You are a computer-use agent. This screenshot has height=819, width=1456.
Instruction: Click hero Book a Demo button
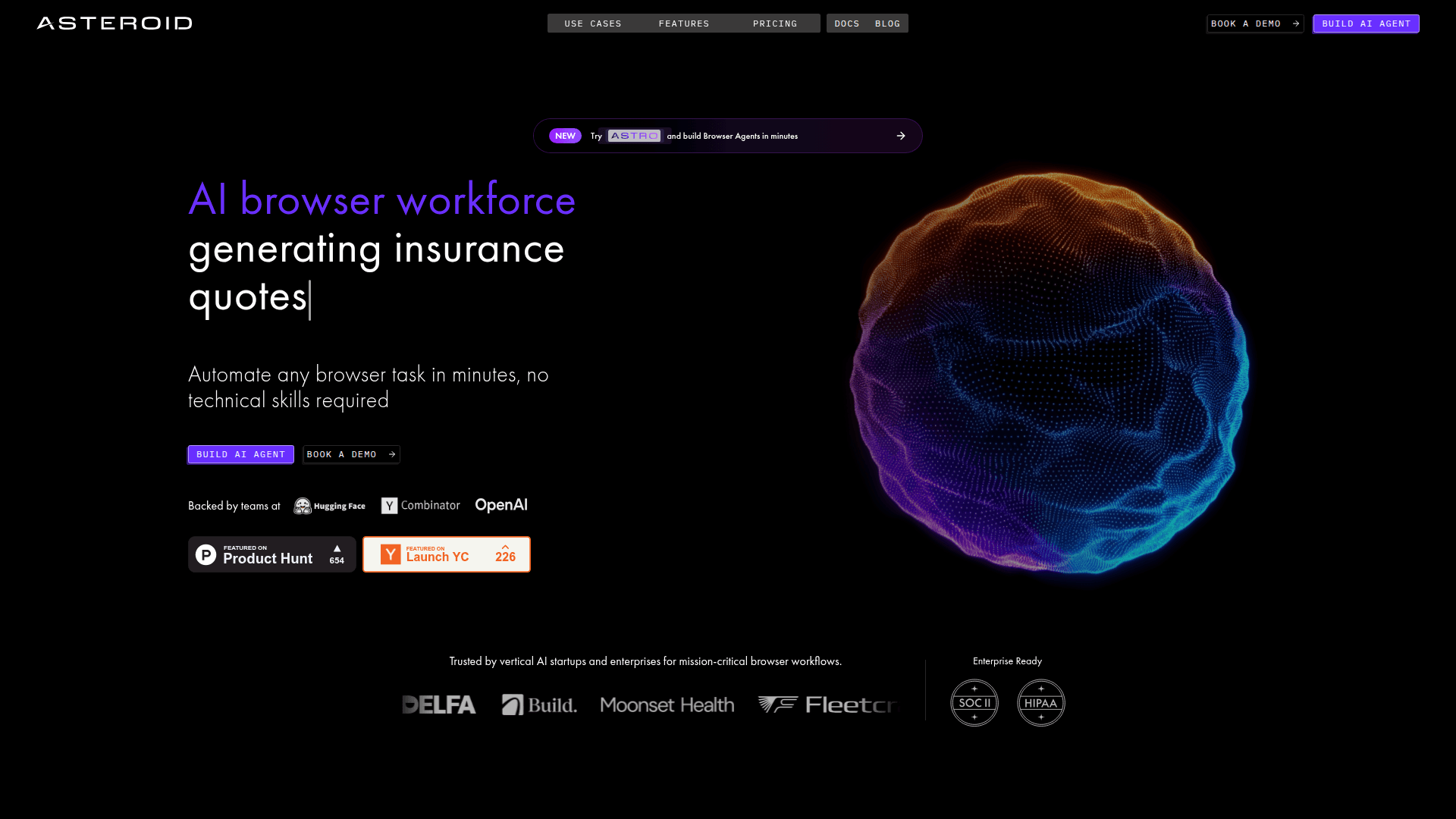pos(351,454)
